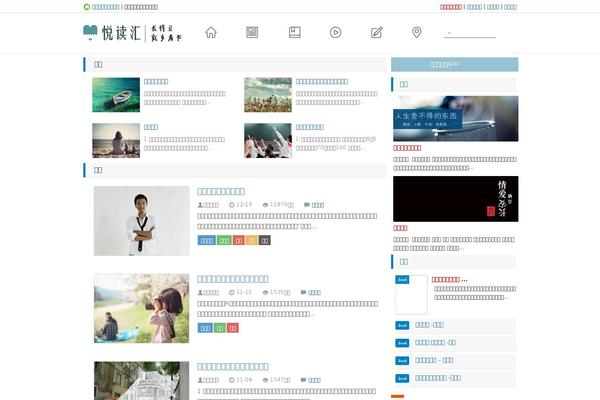
Task: Click the author name on 12-18 article
Action: (x=211, y=205)
